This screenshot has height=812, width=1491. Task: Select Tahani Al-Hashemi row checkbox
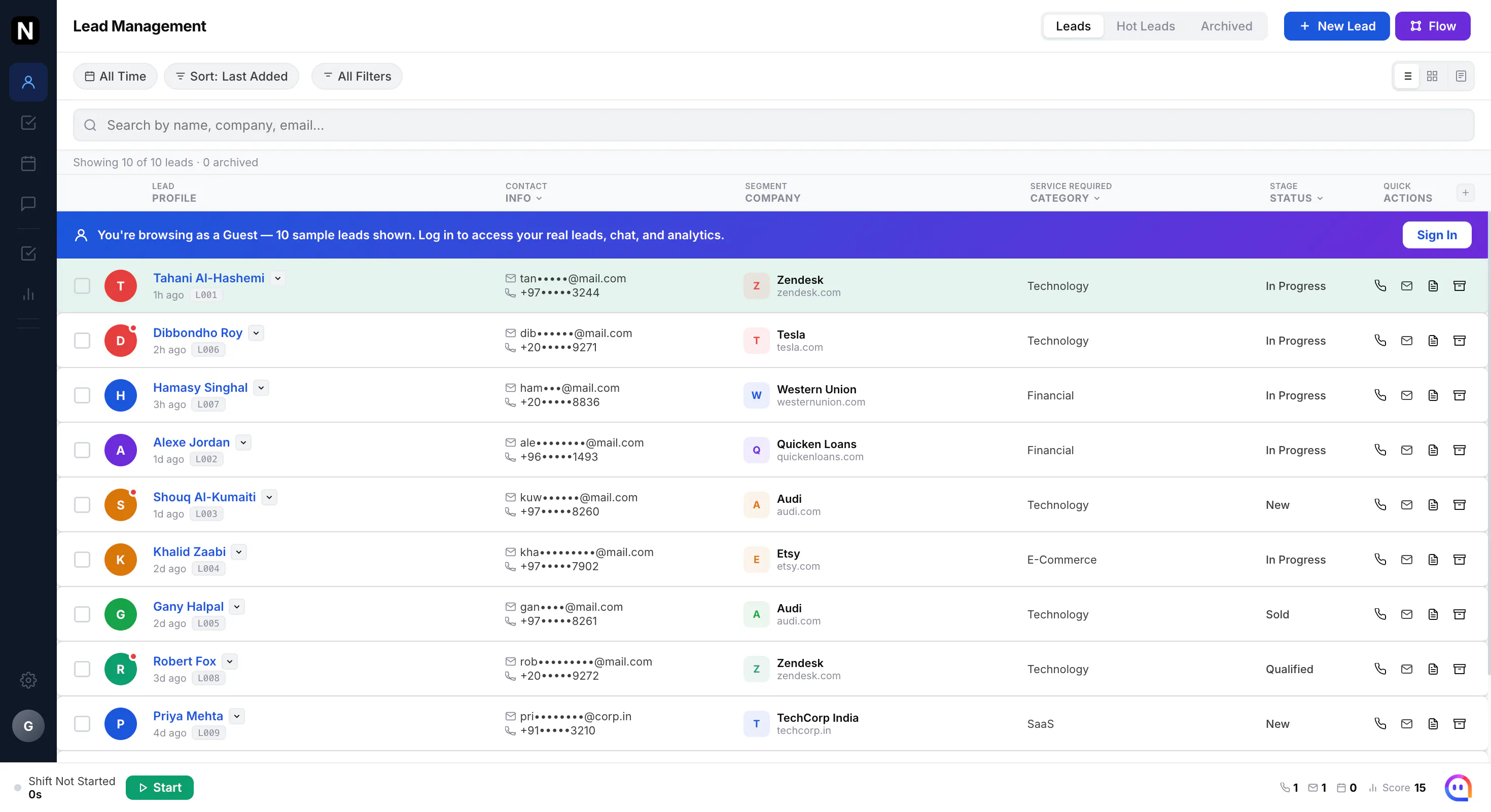(x=82, y=286)
